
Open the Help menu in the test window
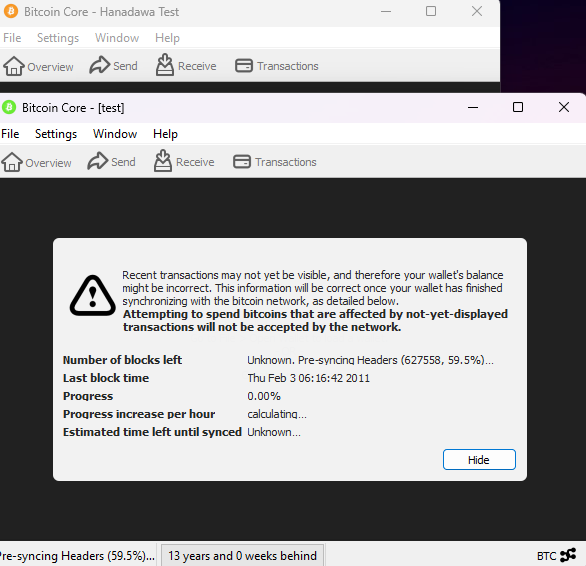tap(166, 134)
